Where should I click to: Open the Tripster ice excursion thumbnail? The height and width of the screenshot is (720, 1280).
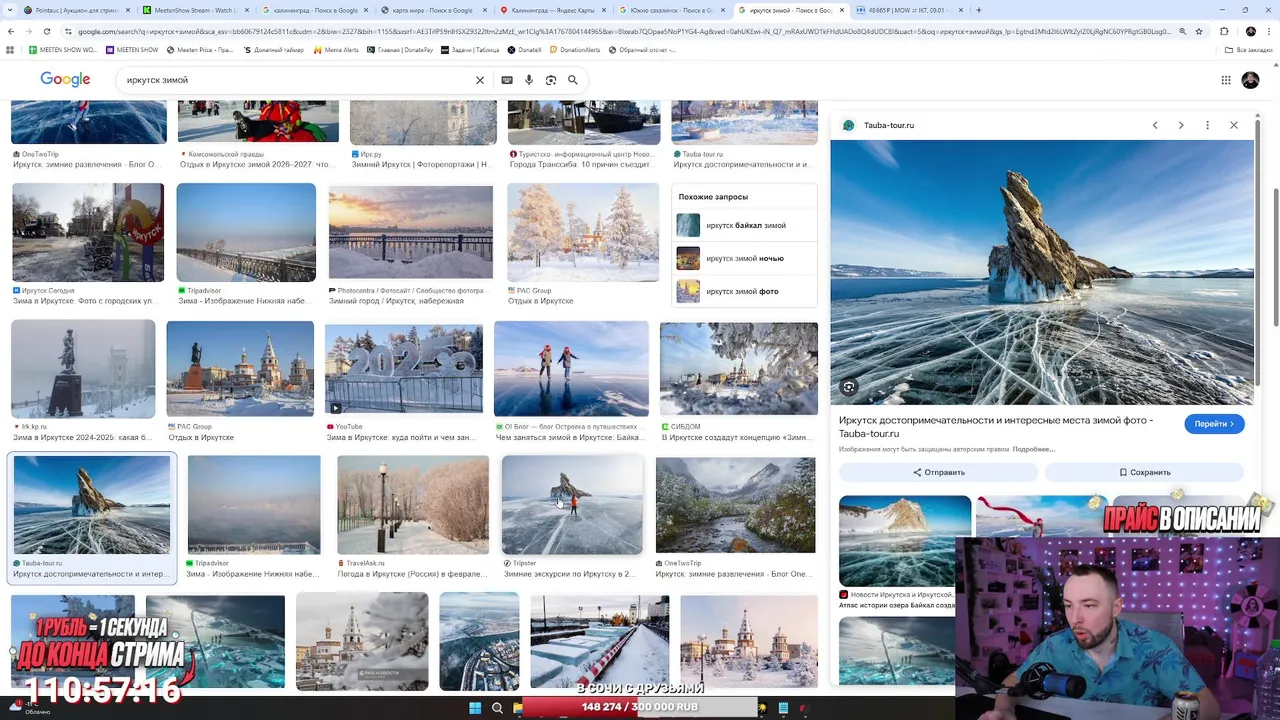coord(572,505)
